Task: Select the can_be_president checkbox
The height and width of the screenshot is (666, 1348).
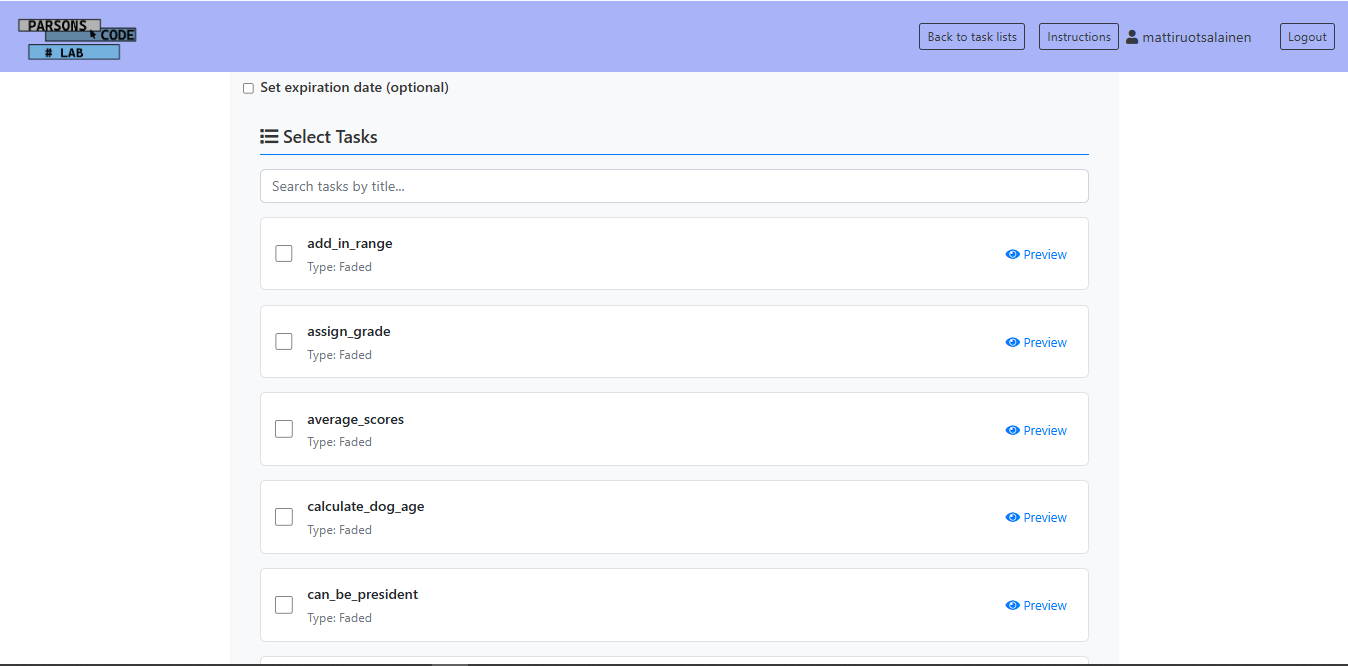Action: click(284, 604)
